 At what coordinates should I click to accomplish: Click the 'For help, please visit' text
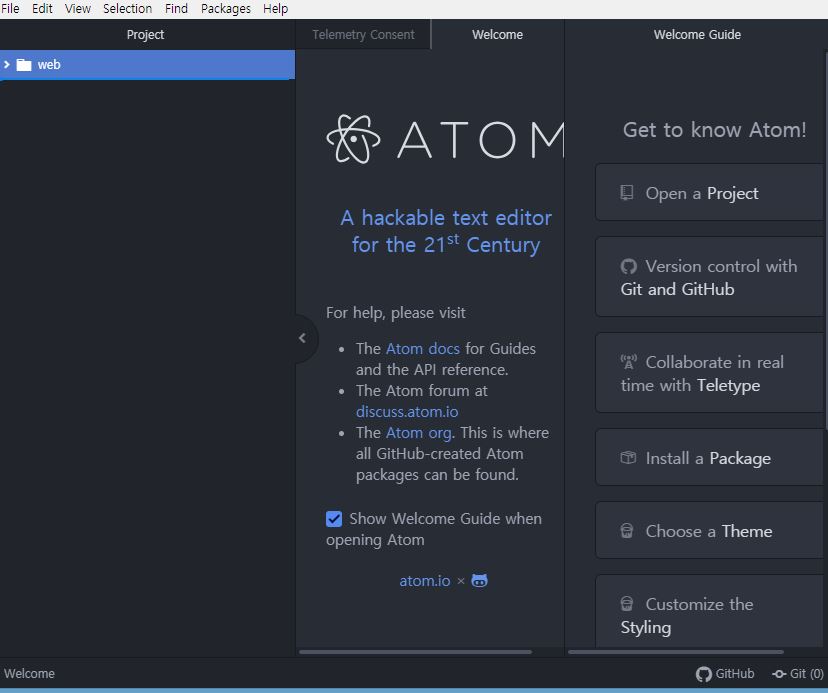click(396, 313)
